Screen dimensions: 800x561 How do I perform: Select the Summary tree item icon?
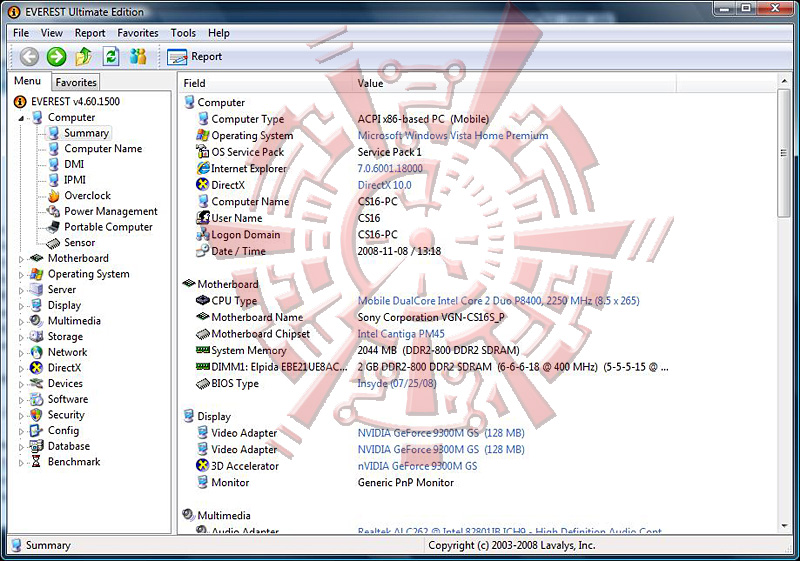tap(53, 133)
